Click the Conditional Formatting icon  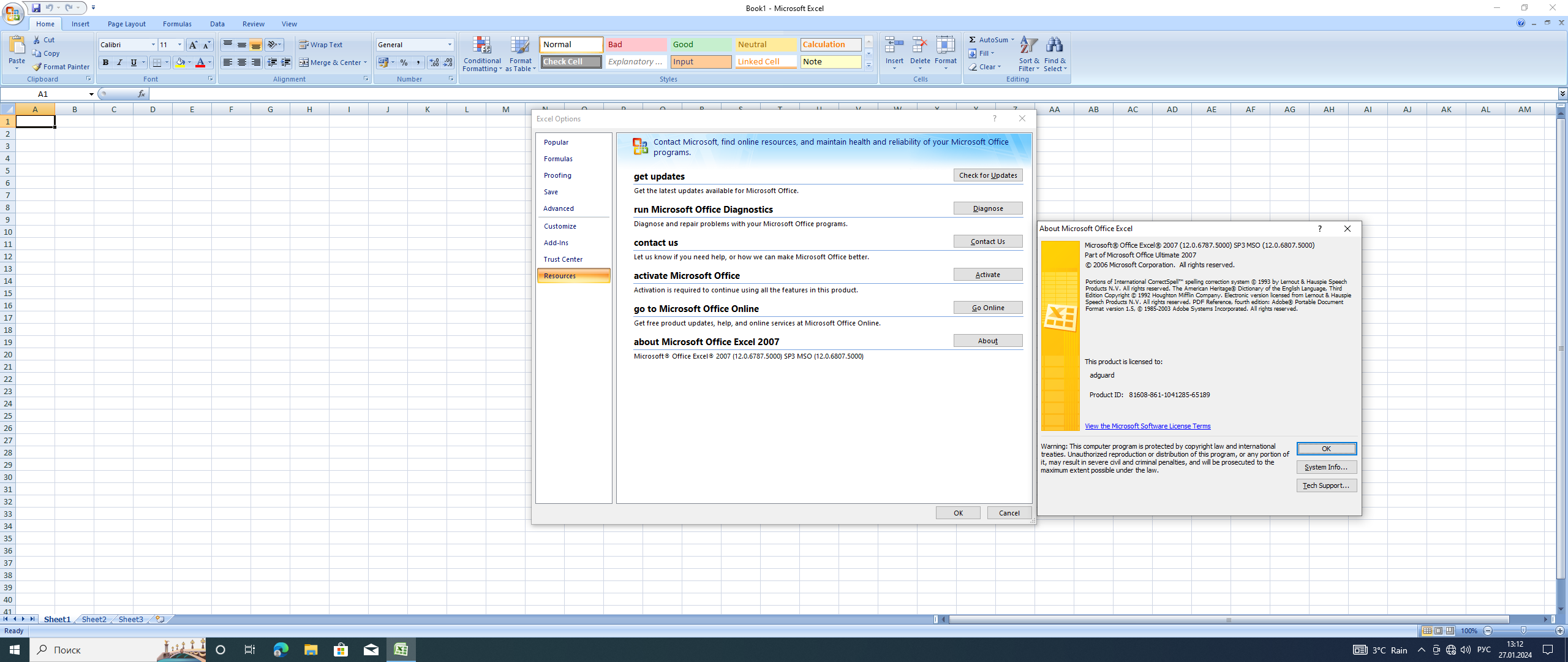pyautogui.click(x=482, y=45)
